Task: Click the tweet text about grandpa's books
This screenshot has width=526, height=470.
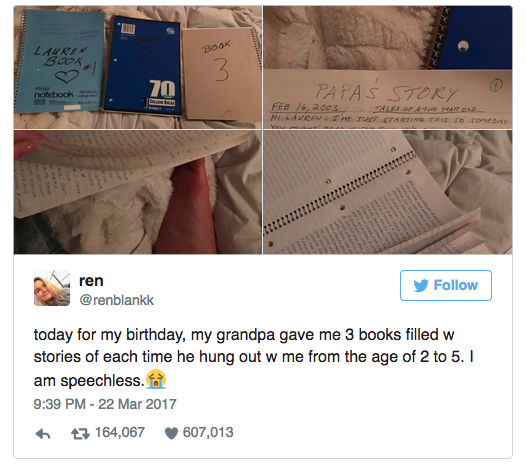Action: click(x=254, y=358)
